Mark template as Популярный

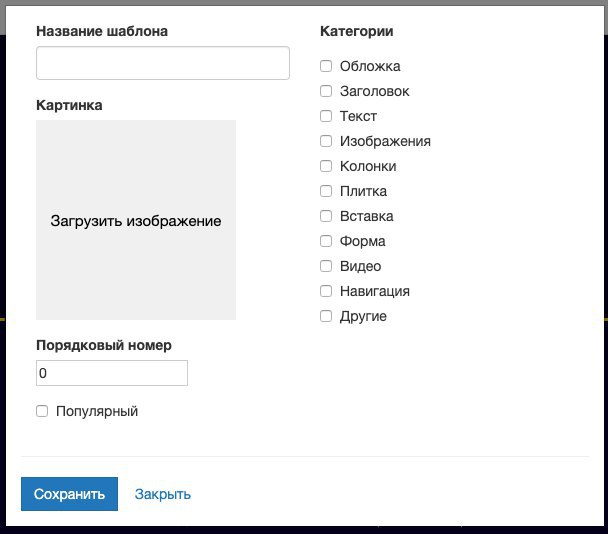click(x=42, y=411)
